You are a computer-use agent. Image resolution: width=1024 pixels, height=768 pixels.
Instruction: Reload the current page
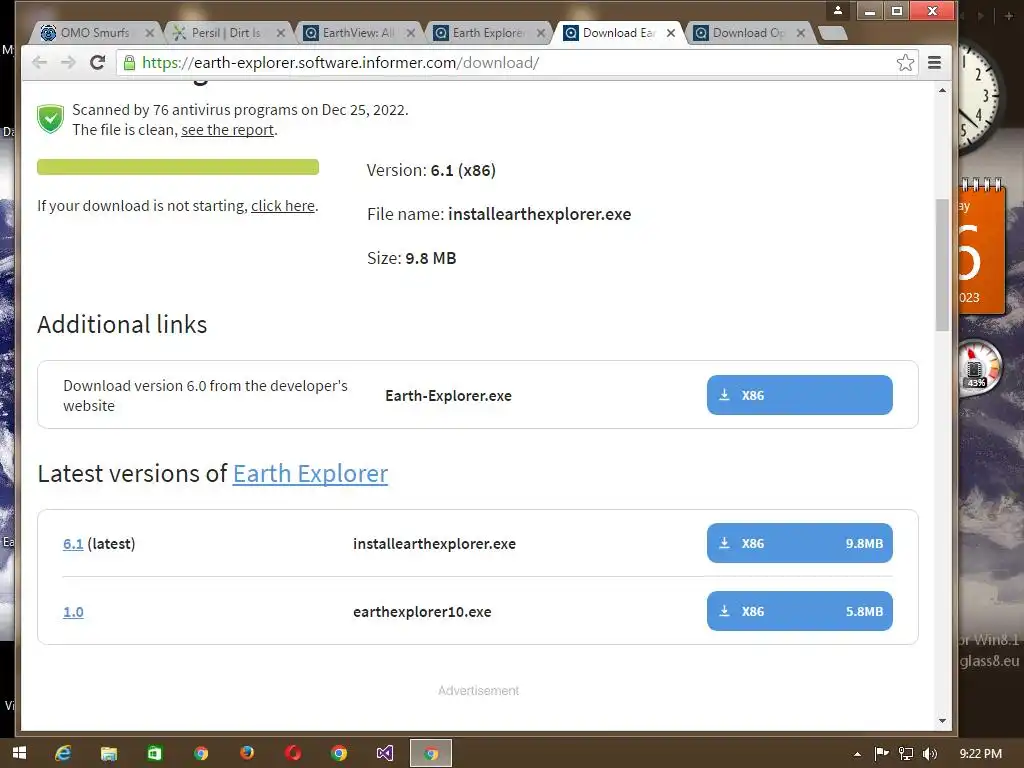(97, 63)
